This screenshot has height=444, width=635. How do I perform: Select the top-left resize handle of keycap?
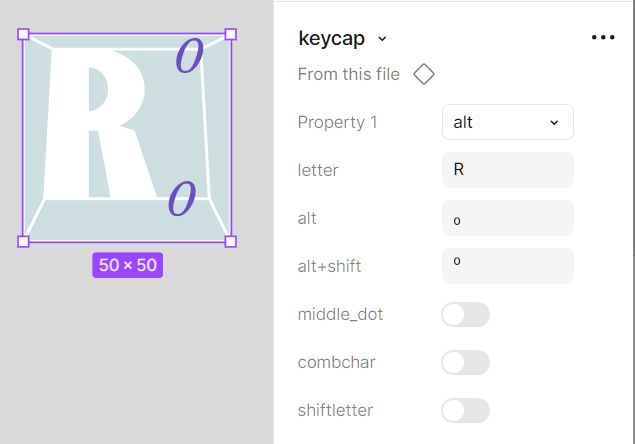coord(23,34)
